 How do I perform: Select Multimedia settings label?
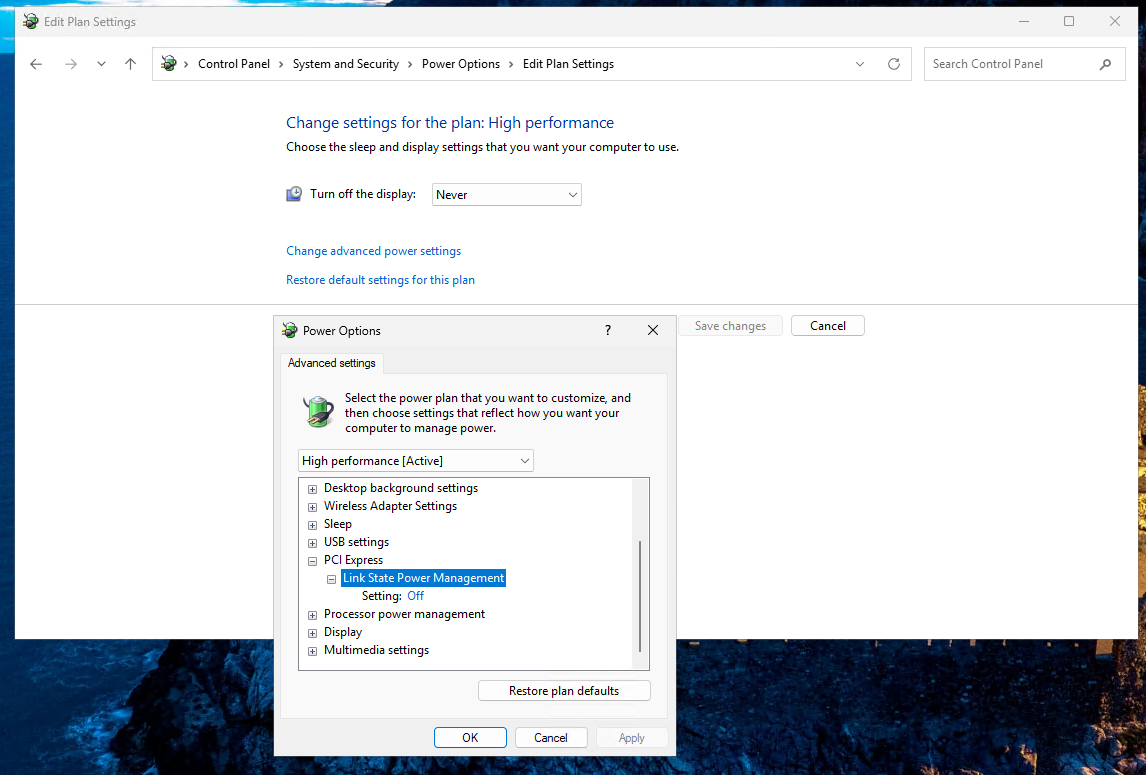tap(376, 650)
